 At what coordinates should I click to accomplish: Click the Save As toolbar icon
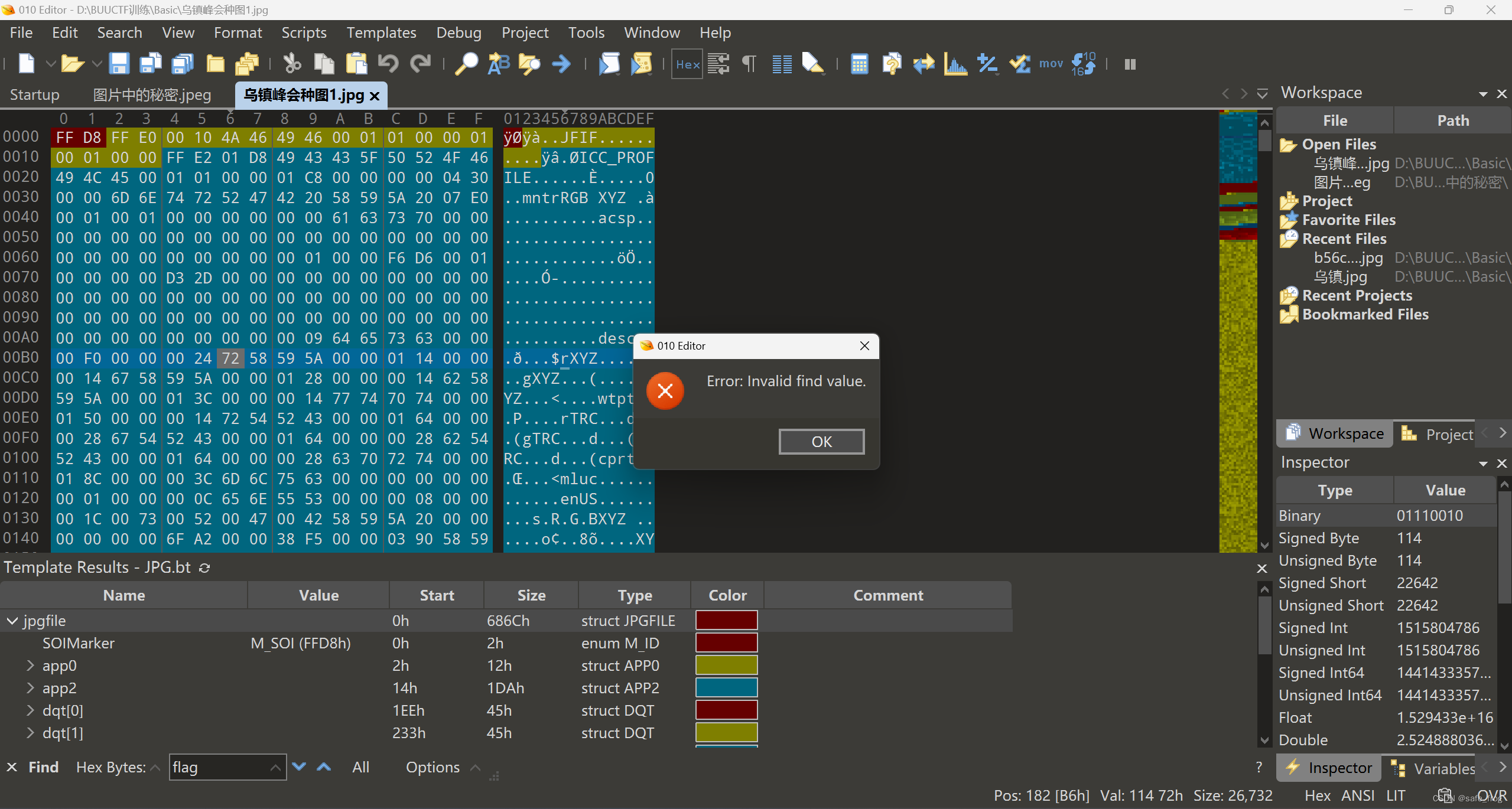coord(151,64)
